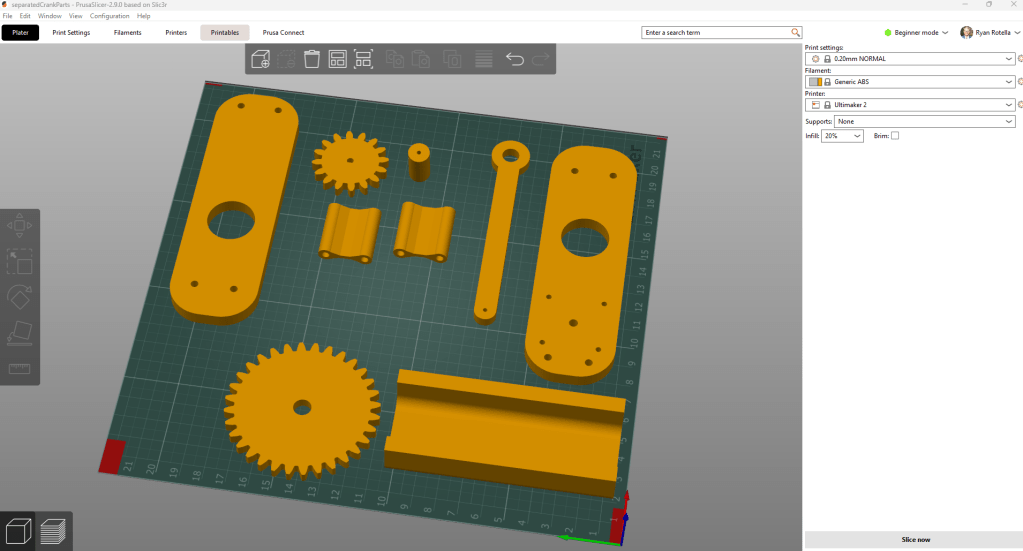Open the Configuration menu
This screenshot has width=1023, height=551.
tap(109, 16)
